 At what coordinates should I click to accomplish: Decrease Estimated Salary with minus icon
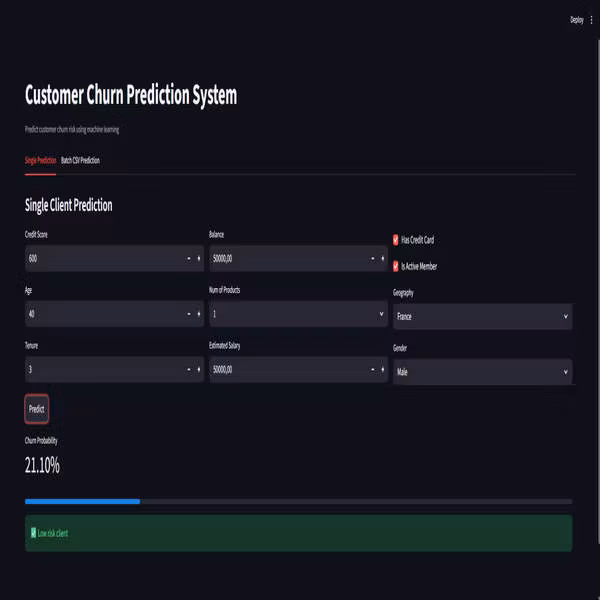(x=372, y=369)
